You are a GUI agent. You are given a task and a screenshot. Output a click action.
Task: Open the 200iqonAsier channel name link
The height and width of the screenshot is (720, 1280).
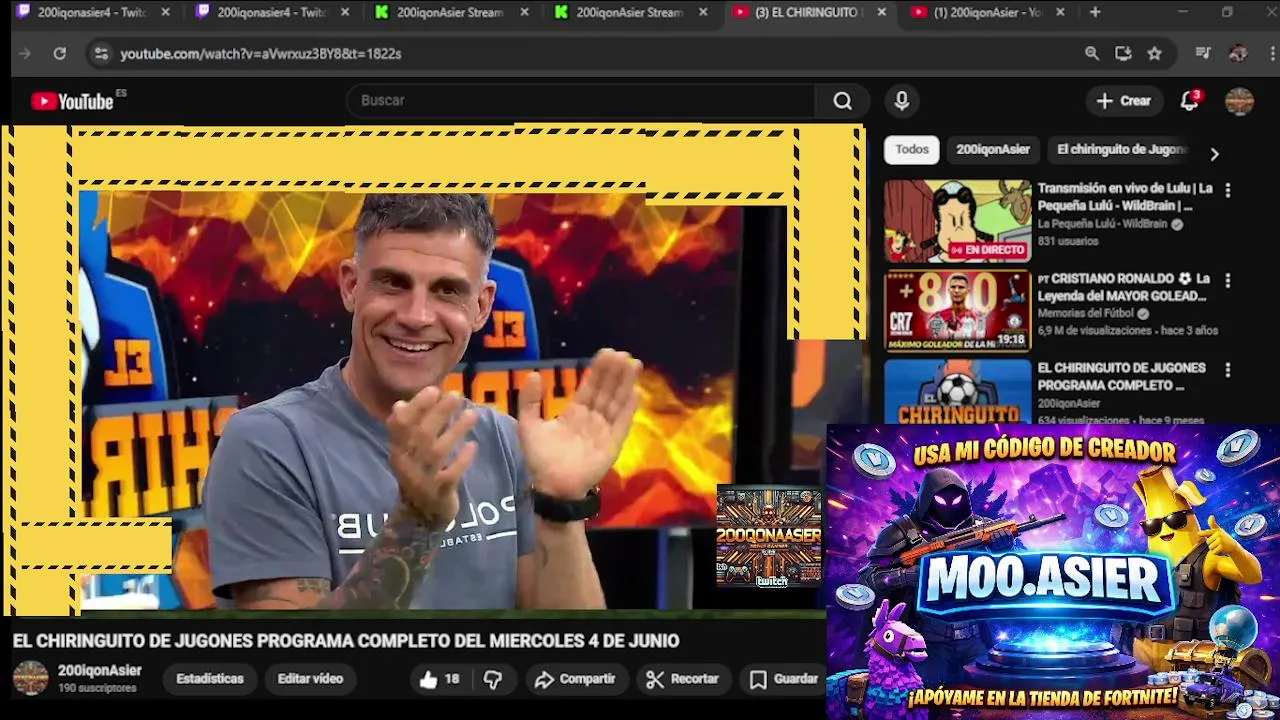[100, 671]
